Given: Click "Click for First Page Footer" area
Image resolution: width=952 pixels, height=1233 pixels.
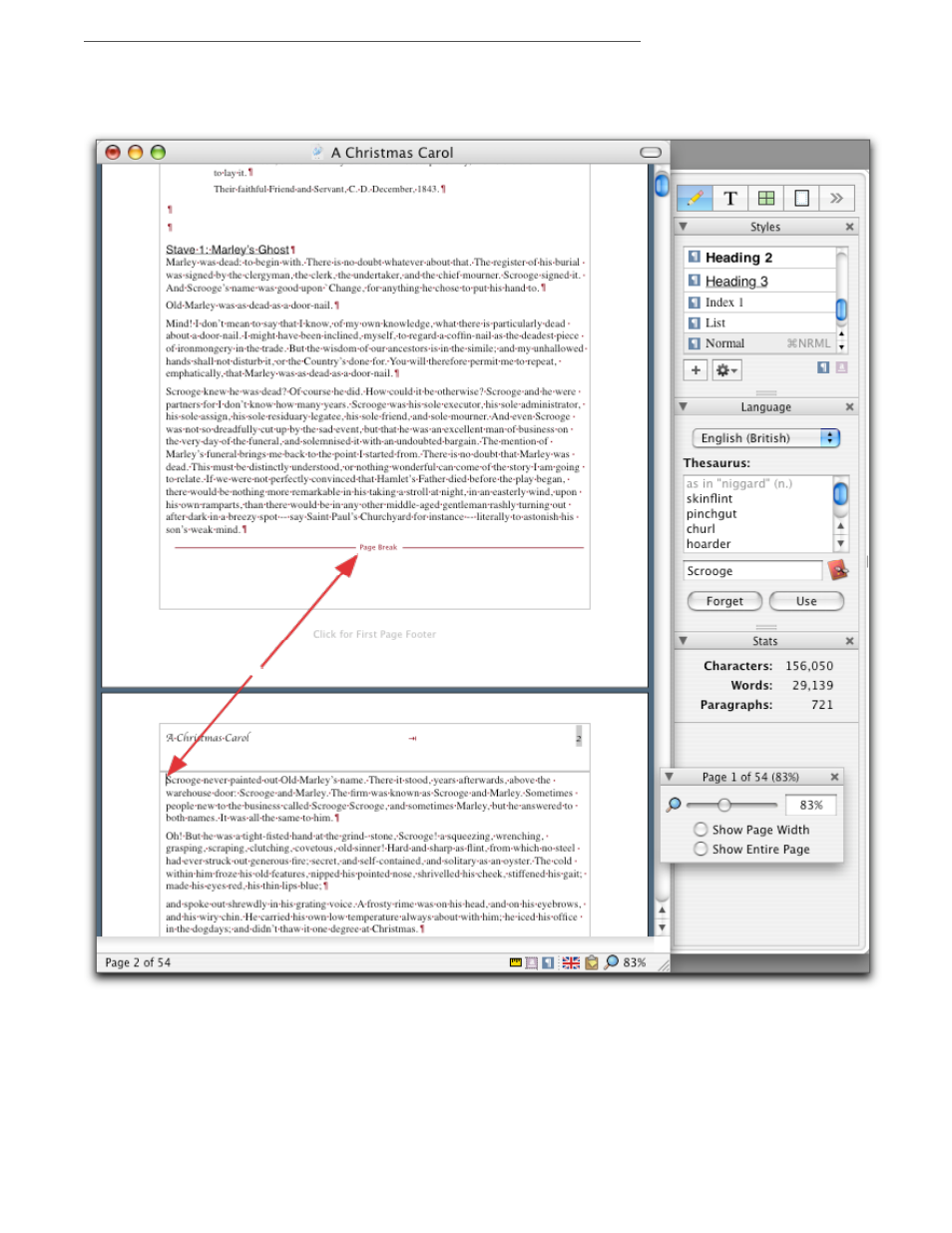Looking at the screenshot, I should click(374, 634).
